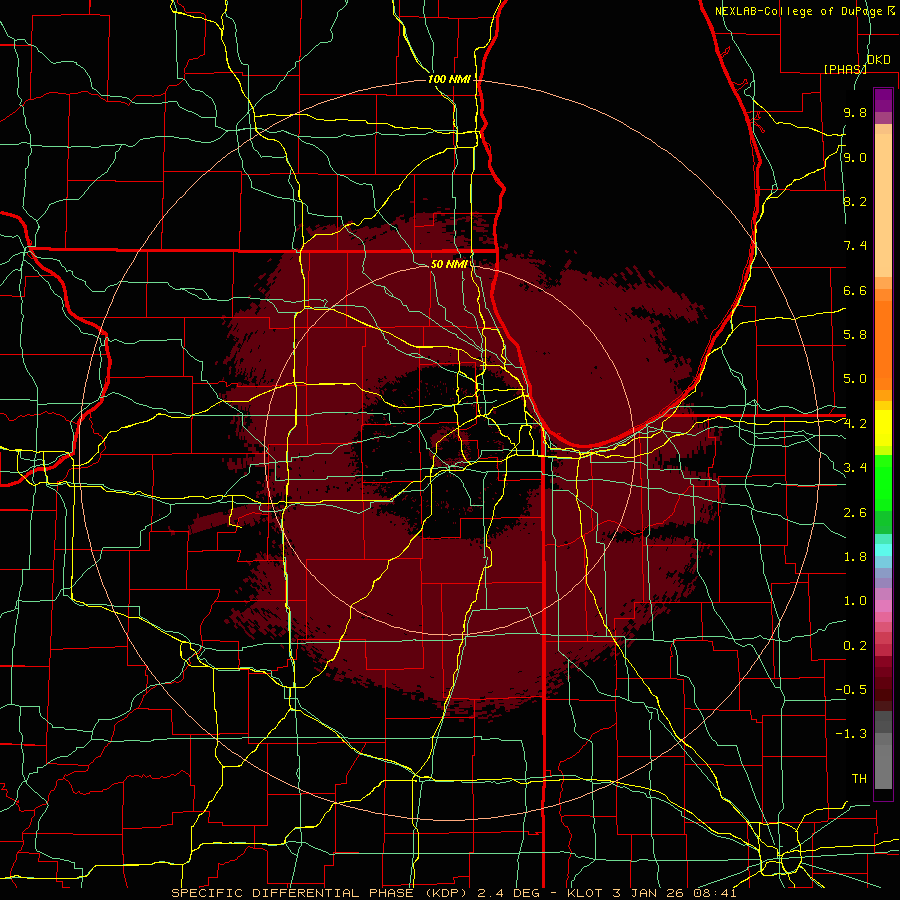The image size is (900, 900).
Task: Pick the bright green color bar segment
Action: click(x=883, y=482)
